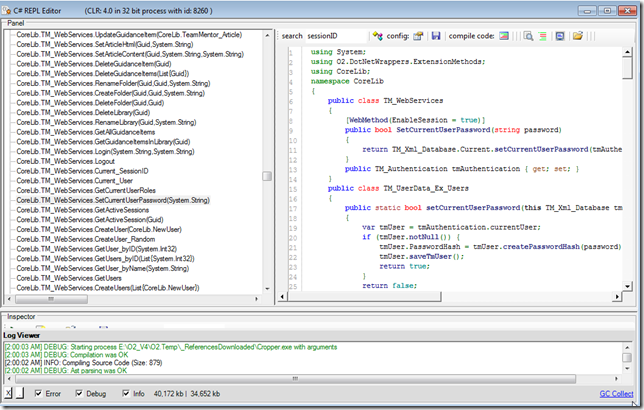Toggle the Info log checkbox
Screen dimensions: 644x410
126,394
